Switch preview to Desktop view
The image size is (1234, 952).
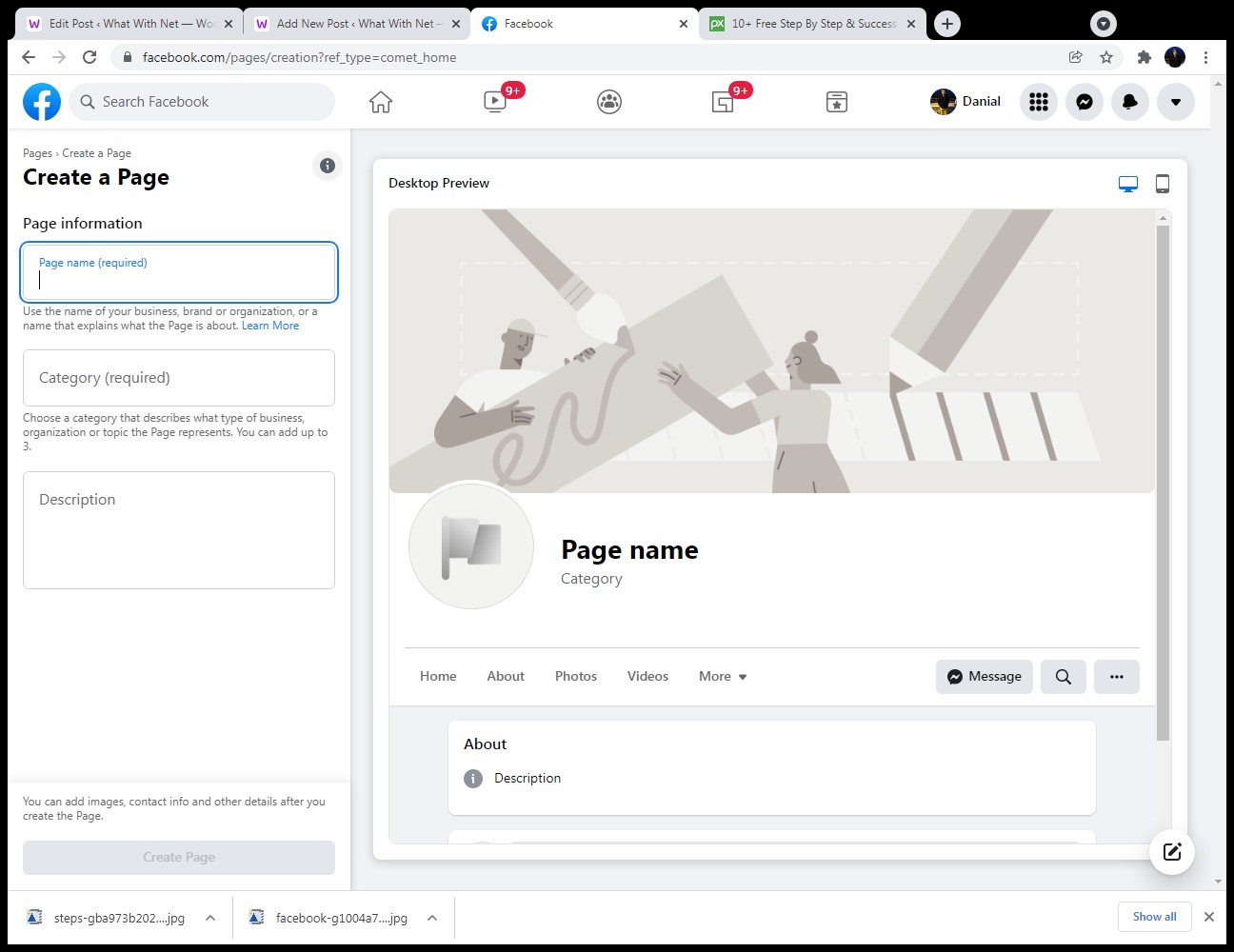[1127, 183]
